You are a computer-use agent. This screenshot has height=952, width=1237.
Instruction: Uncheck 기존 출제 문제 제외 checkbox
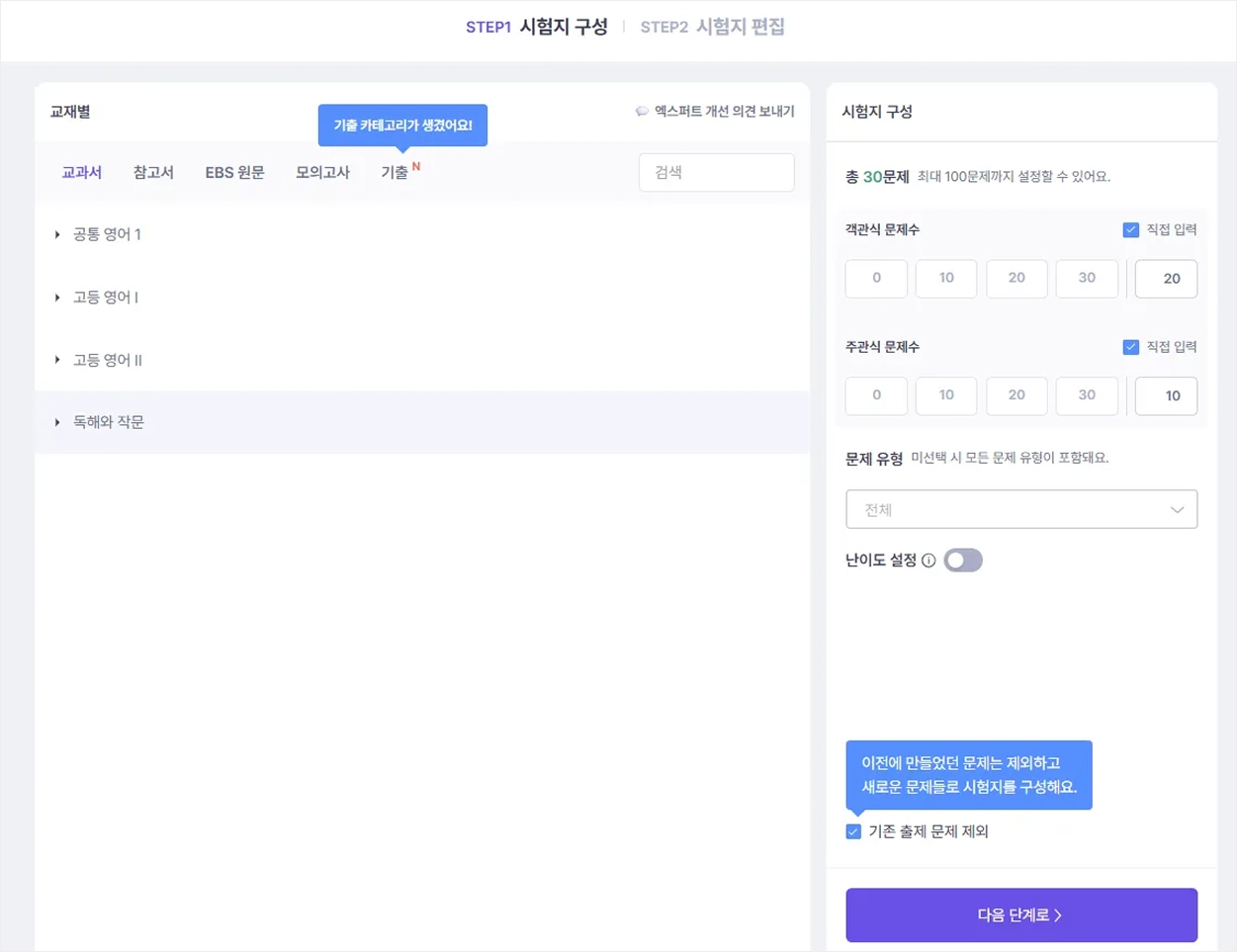(x=853, y=831)
